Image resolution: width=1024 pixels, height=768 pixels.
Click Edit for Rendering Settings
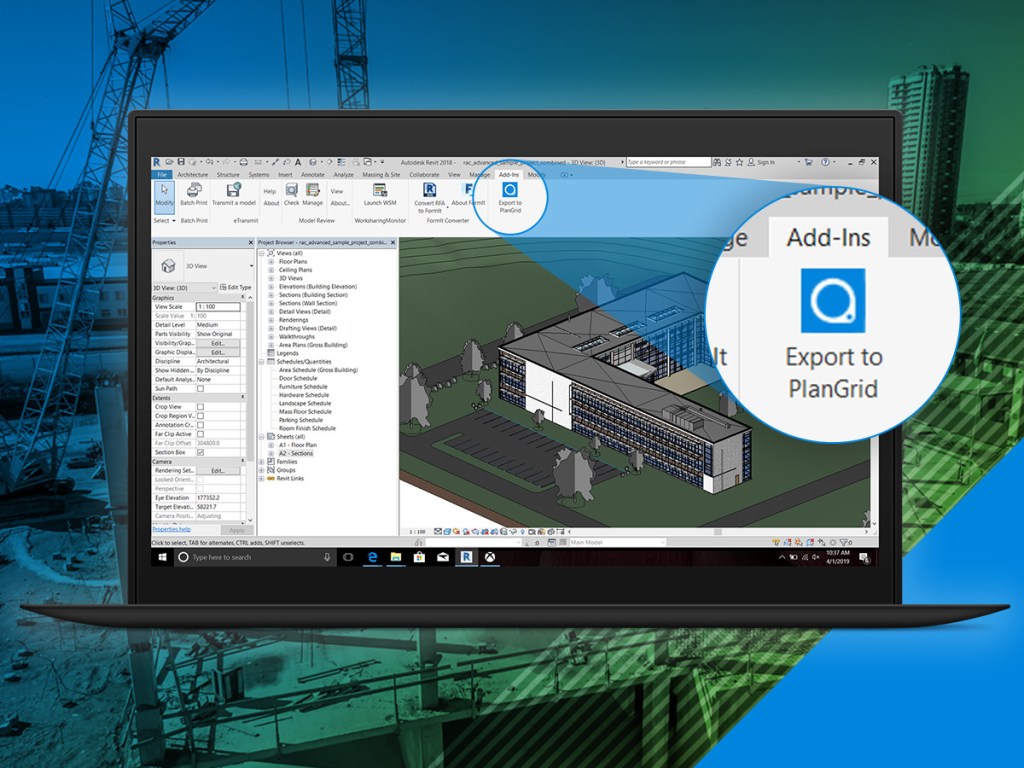click(218, 470)
